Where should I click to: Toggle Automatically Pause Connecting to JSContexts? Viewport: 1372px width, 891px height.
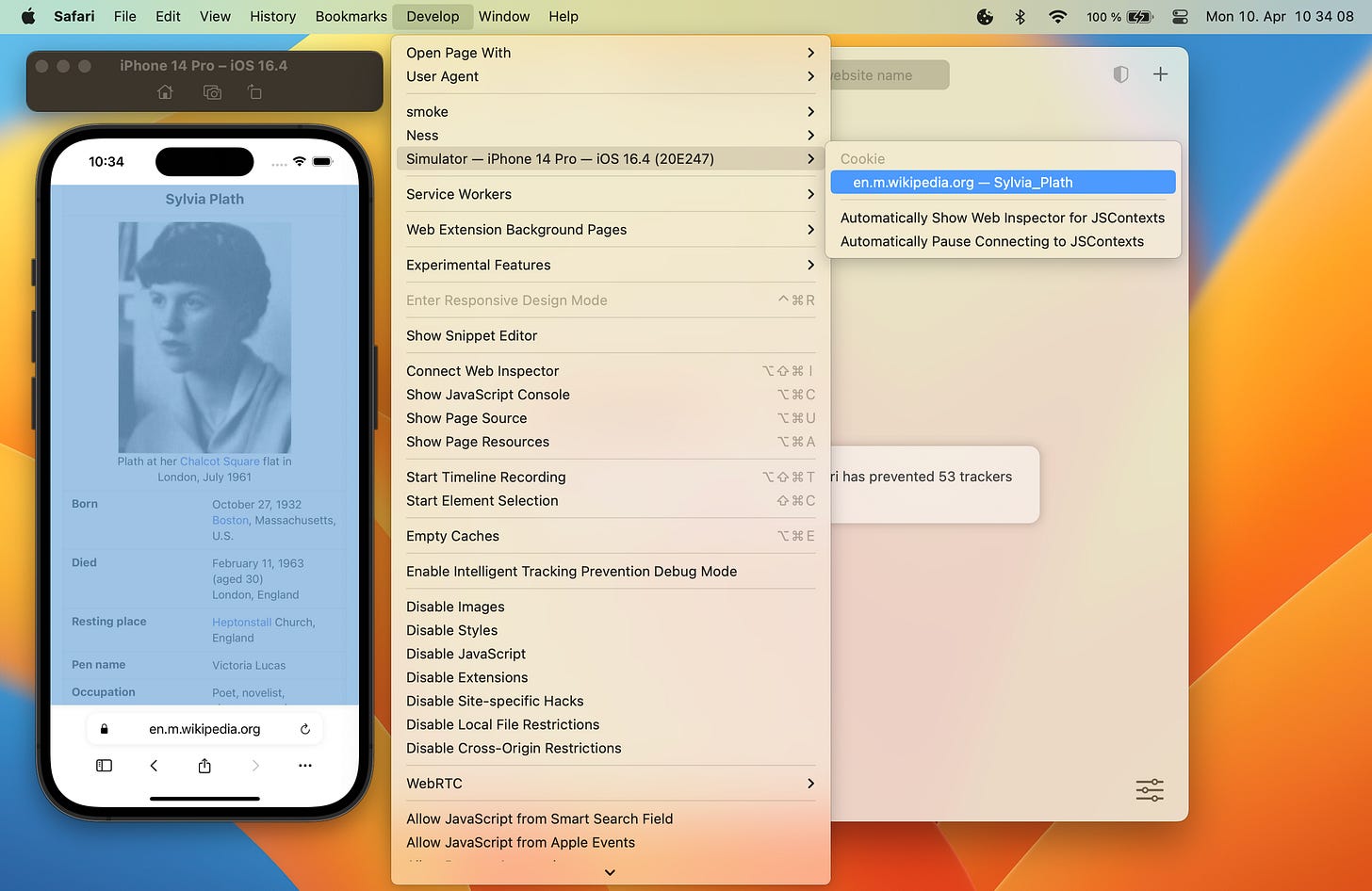1003,241
